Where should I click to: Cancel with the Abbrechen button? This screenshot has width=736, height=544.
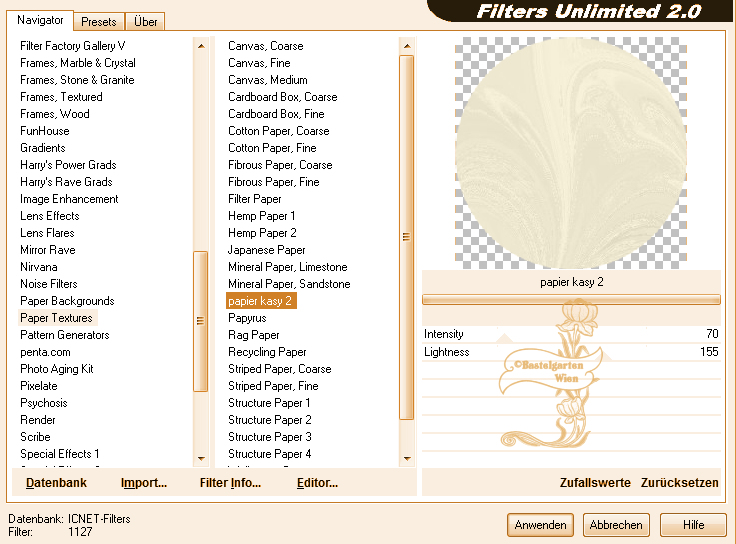pos(616,524)
